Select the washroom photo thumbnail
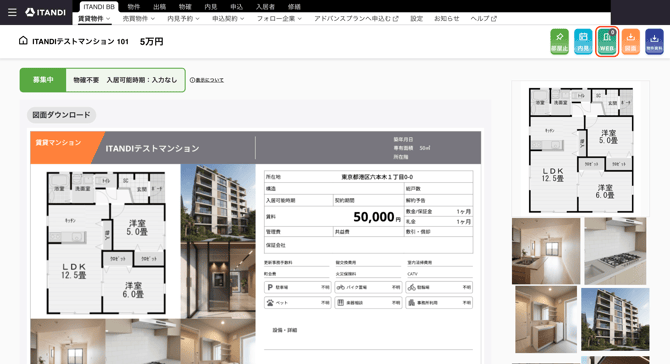Screen dimensions: 670x364 tap(546, 320)
